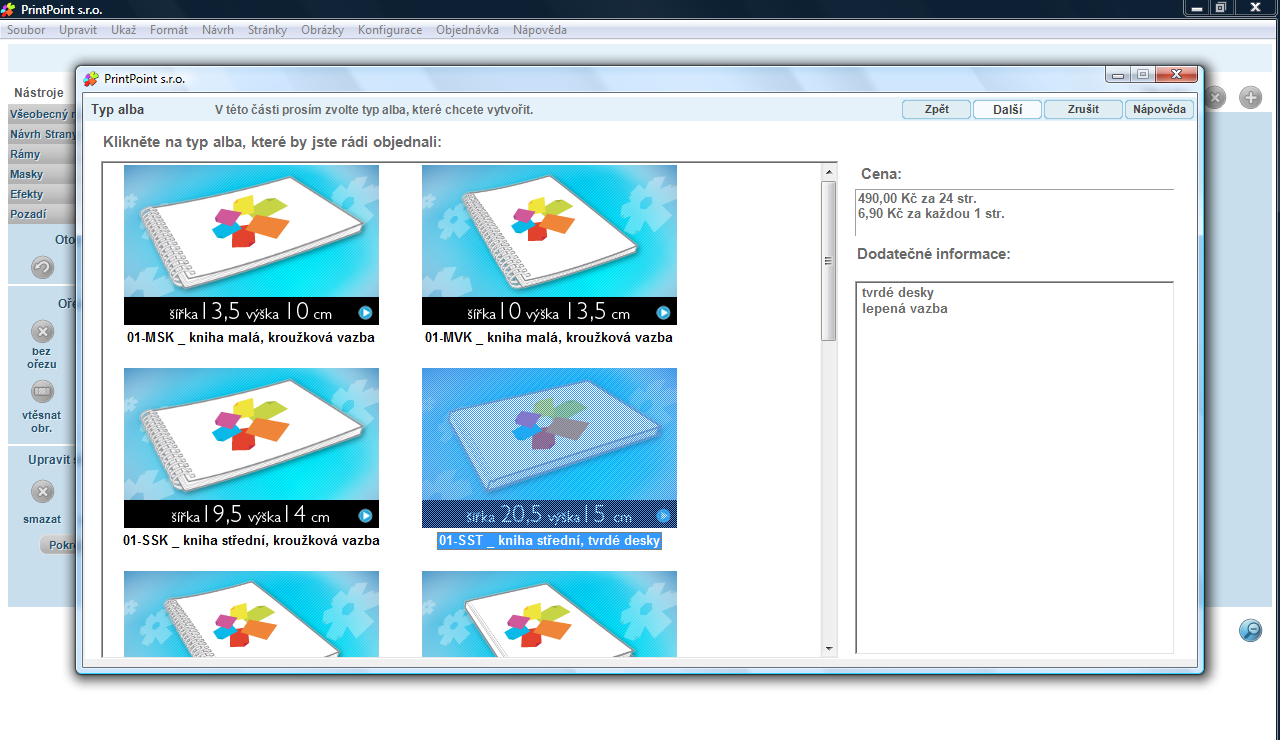
Task: Click the label '01-SST _ kniha střední, tvrdé desky'
Action: click(x=550, y=541)
